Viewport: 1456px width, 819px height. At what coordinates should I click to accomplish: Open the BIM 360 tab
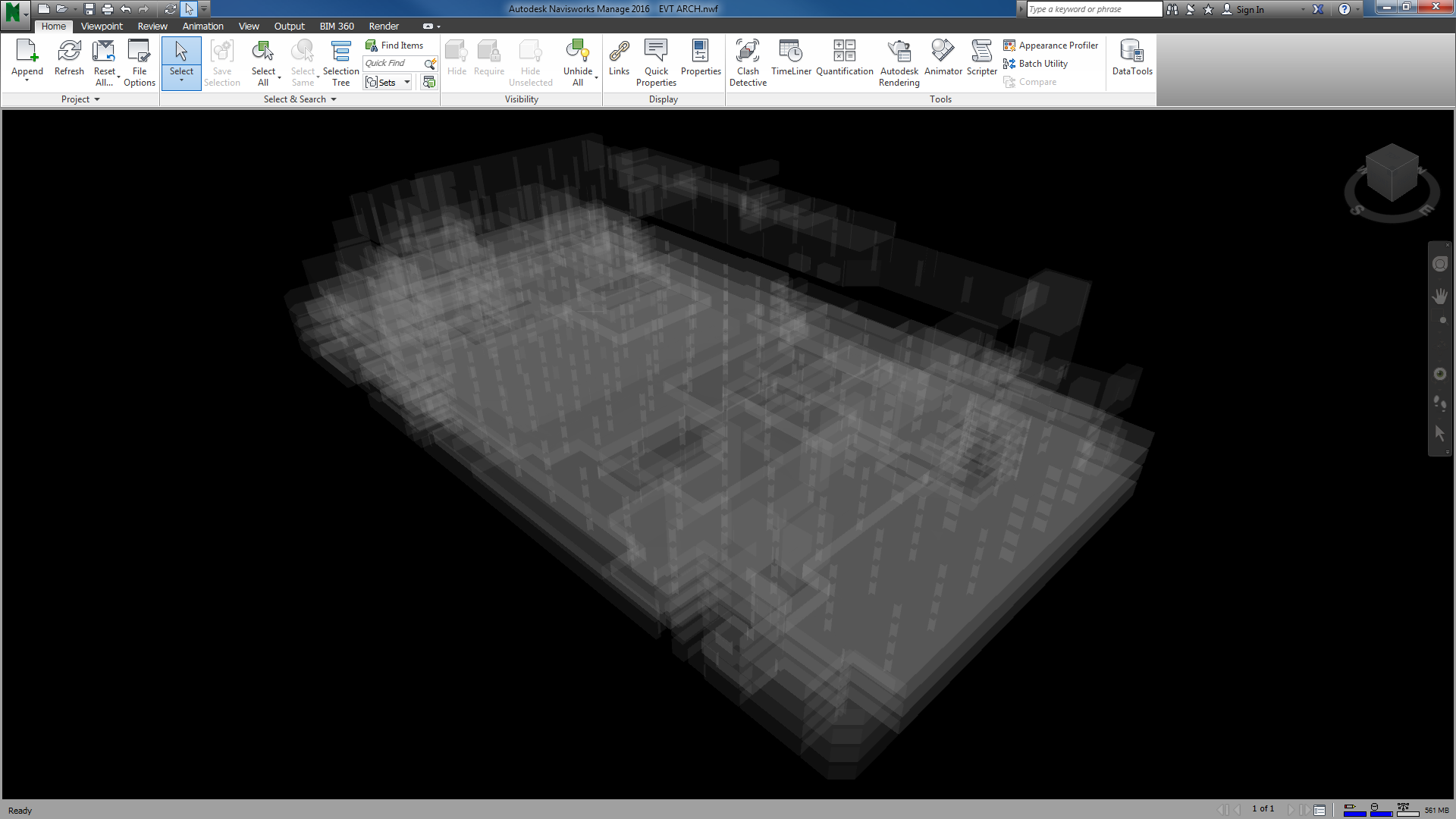coord(337,26)
